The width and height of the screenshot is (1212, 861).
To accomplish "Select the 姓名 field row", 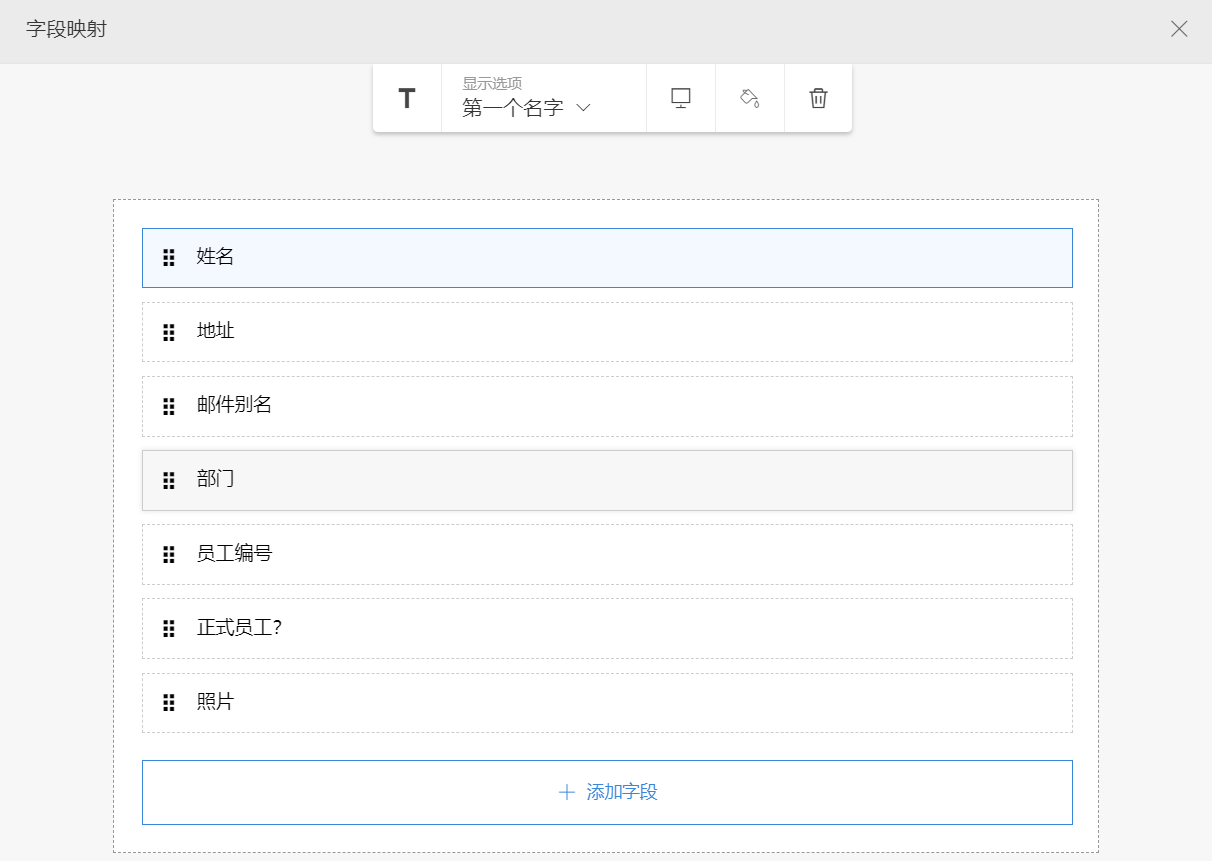I will [x=606, y=258].
